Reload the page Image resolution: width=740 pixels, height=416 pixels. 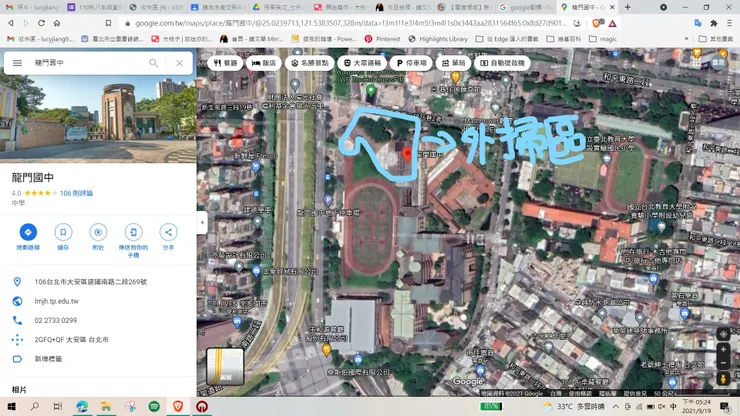coord(42,23)
